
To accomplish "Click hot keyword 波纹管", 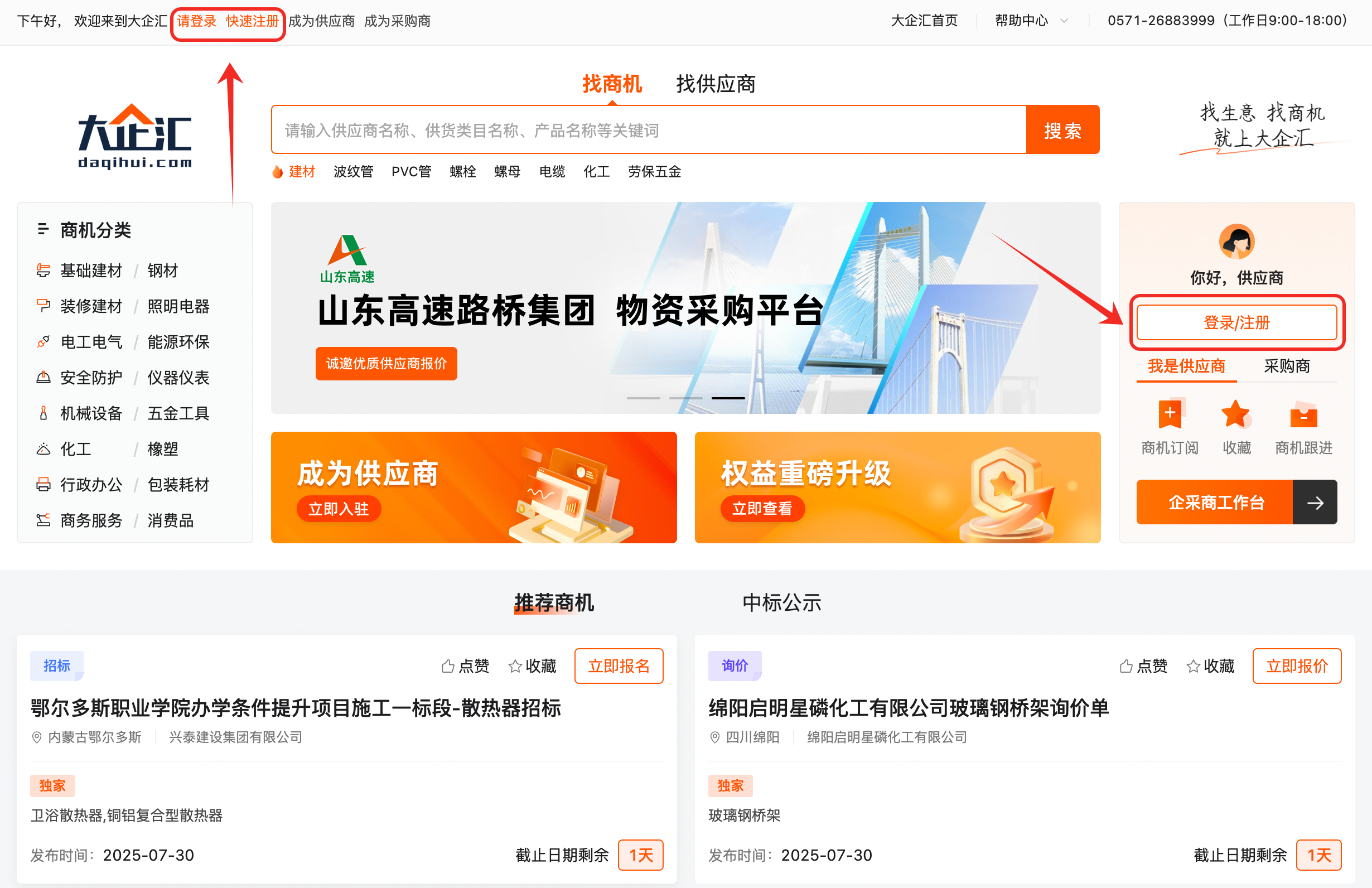I will tap(354, 172).
